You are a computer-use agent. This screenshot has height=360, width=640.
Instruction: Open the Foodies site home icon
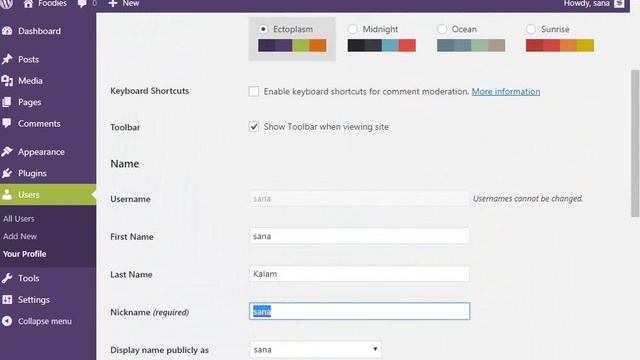(28, 4)
